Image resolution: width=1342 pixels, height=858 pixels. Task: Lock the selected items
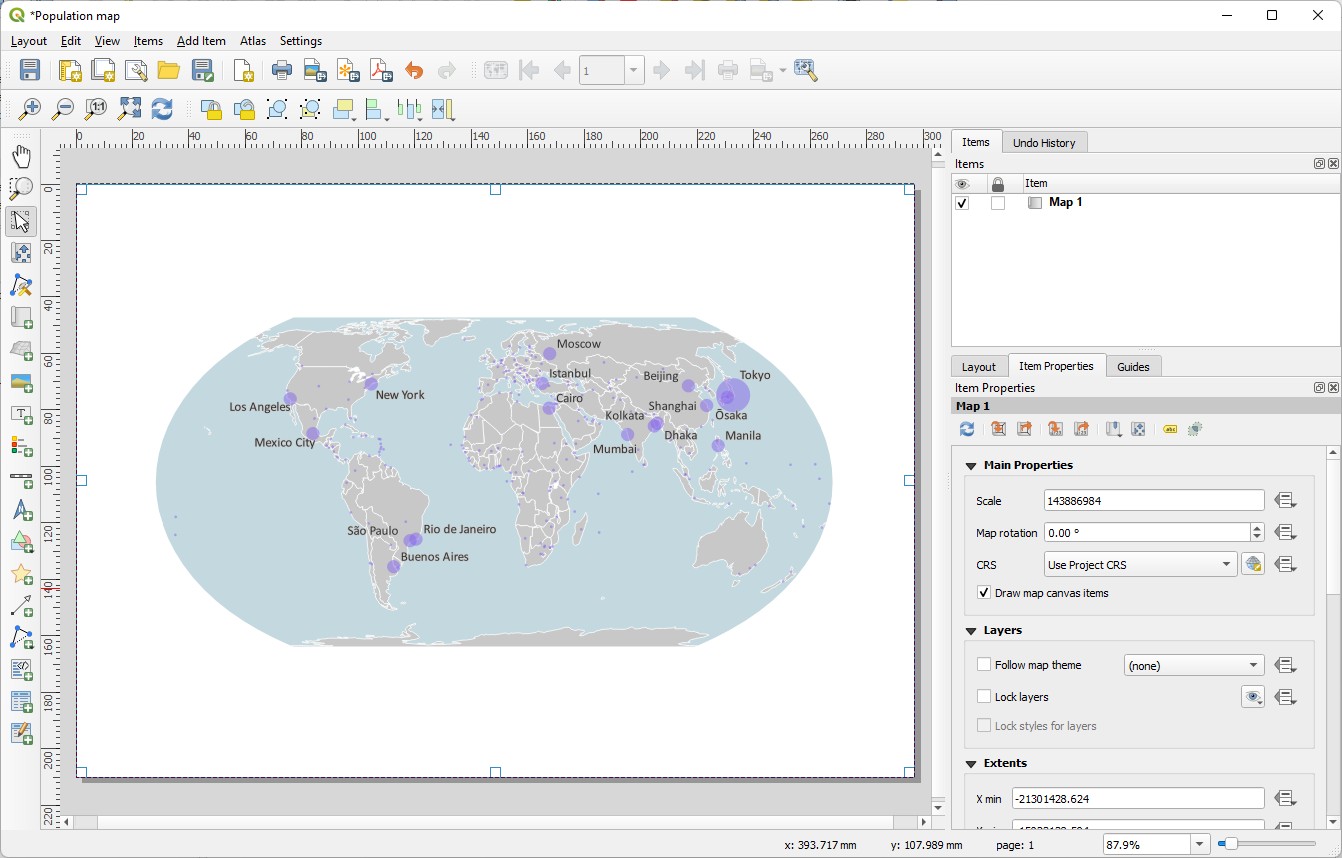coord(211,109)
